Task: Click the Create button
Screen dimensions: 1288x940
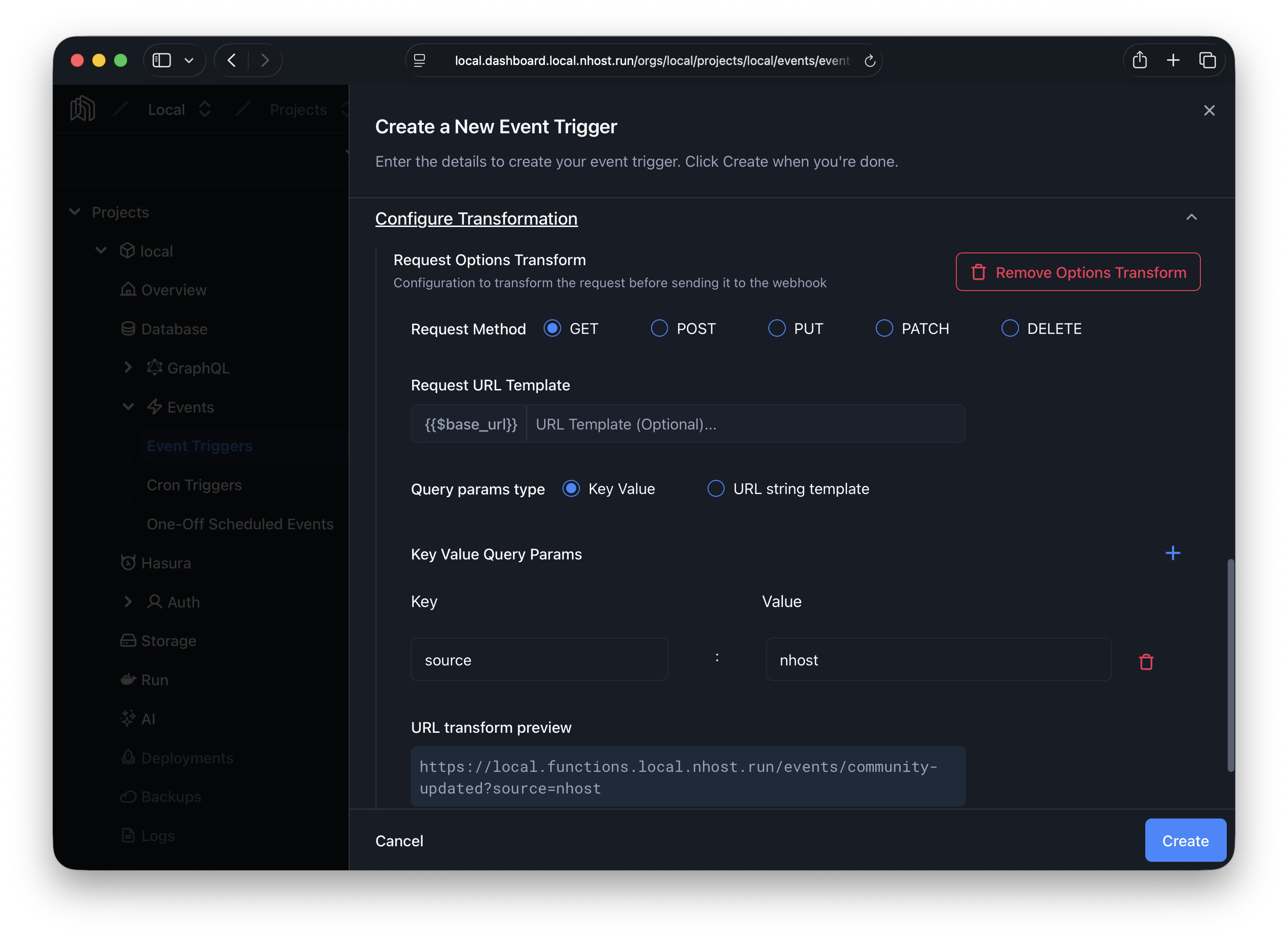Action: click(1186, 841)
